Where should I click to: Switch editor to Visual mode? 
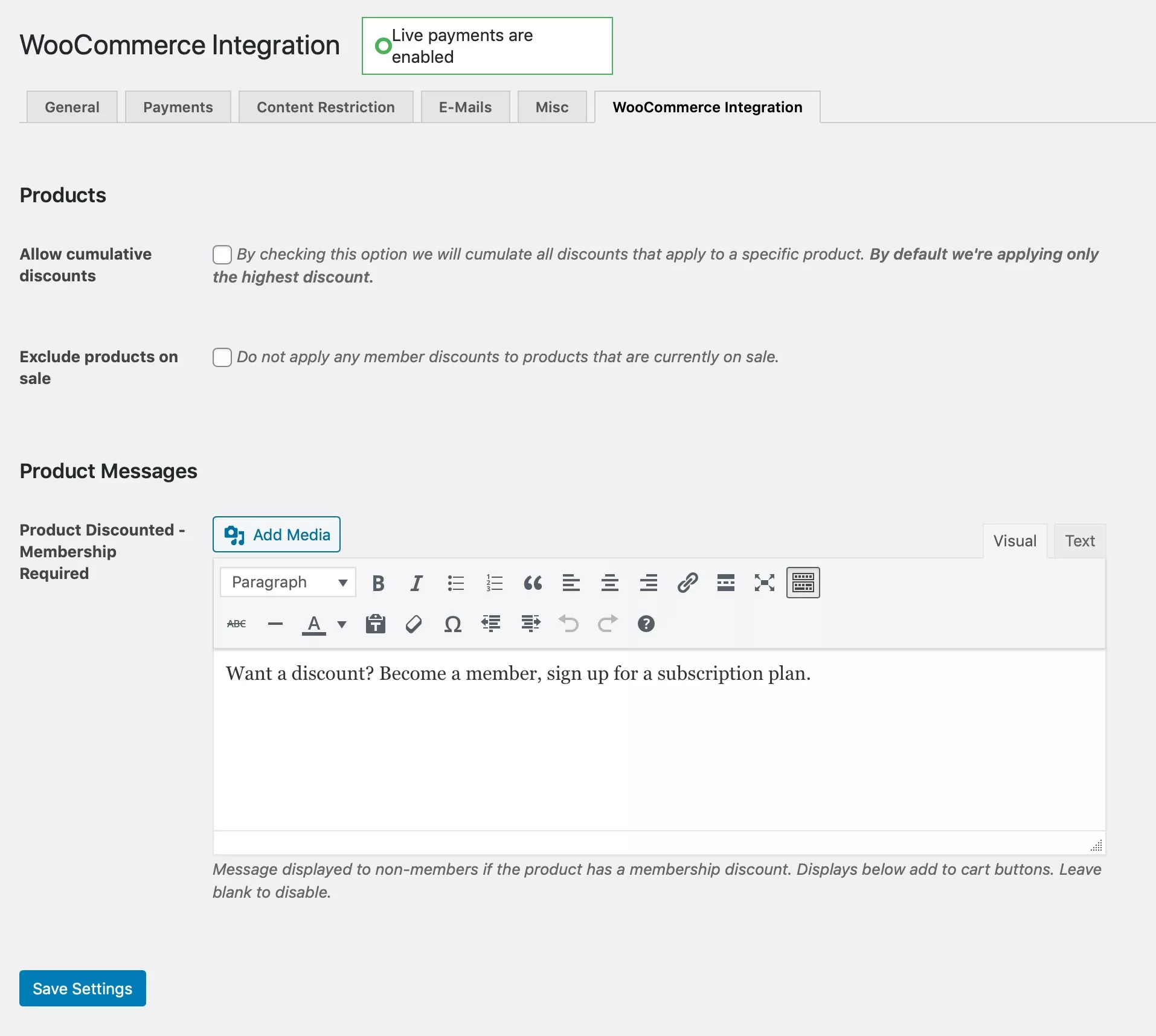click(1015, 541)
